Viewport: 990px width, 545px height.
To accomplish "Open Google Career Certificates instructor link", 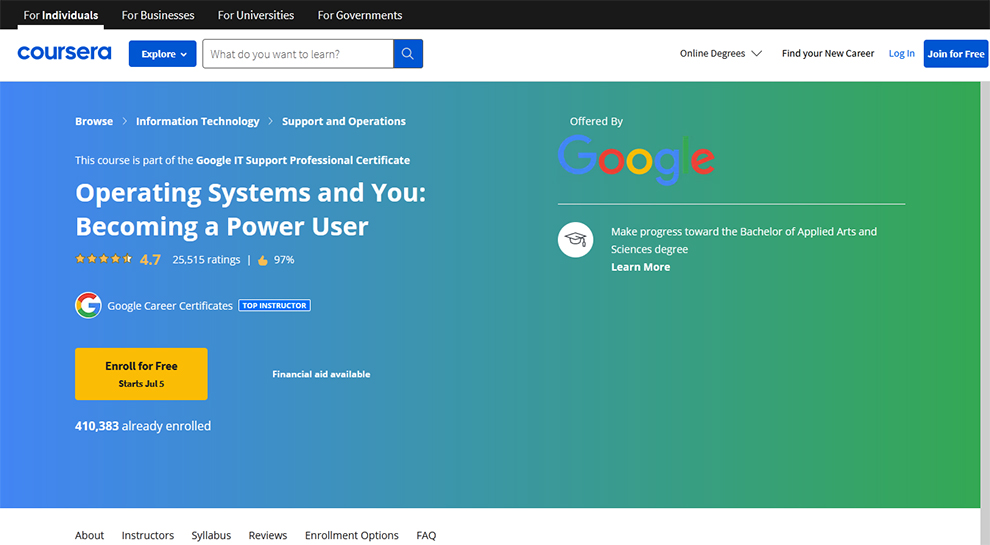I will (x=170, y=306).
